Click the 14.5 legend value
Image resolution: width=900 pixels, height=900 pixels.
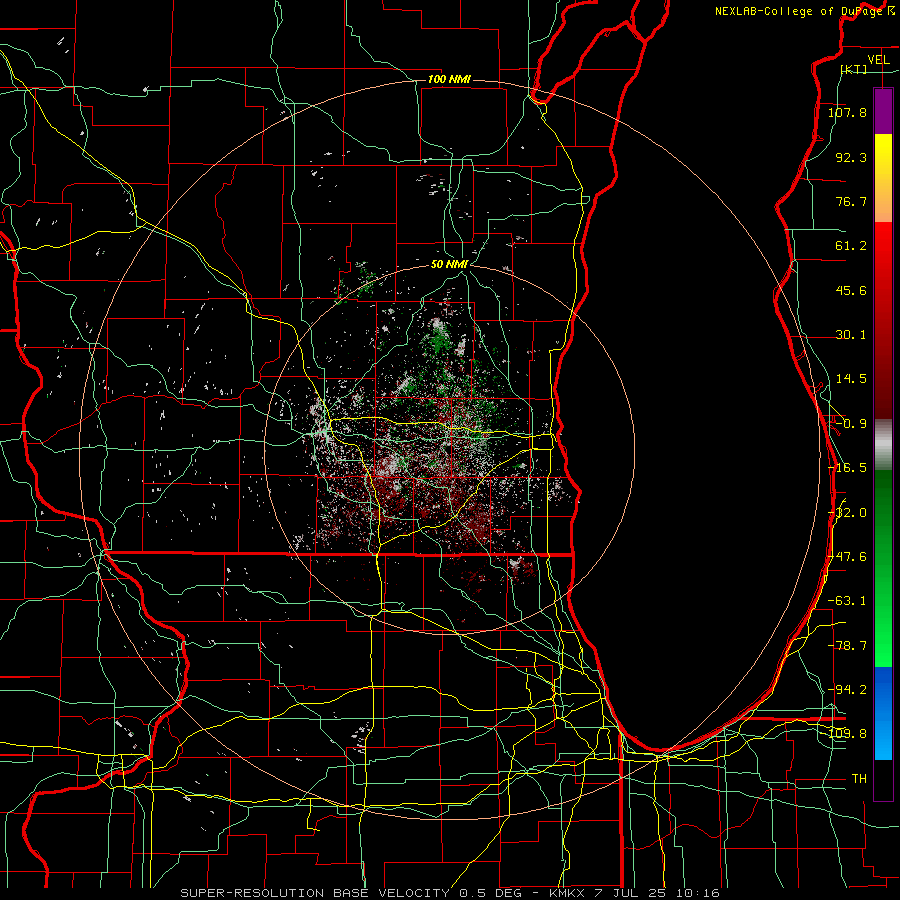851,379
